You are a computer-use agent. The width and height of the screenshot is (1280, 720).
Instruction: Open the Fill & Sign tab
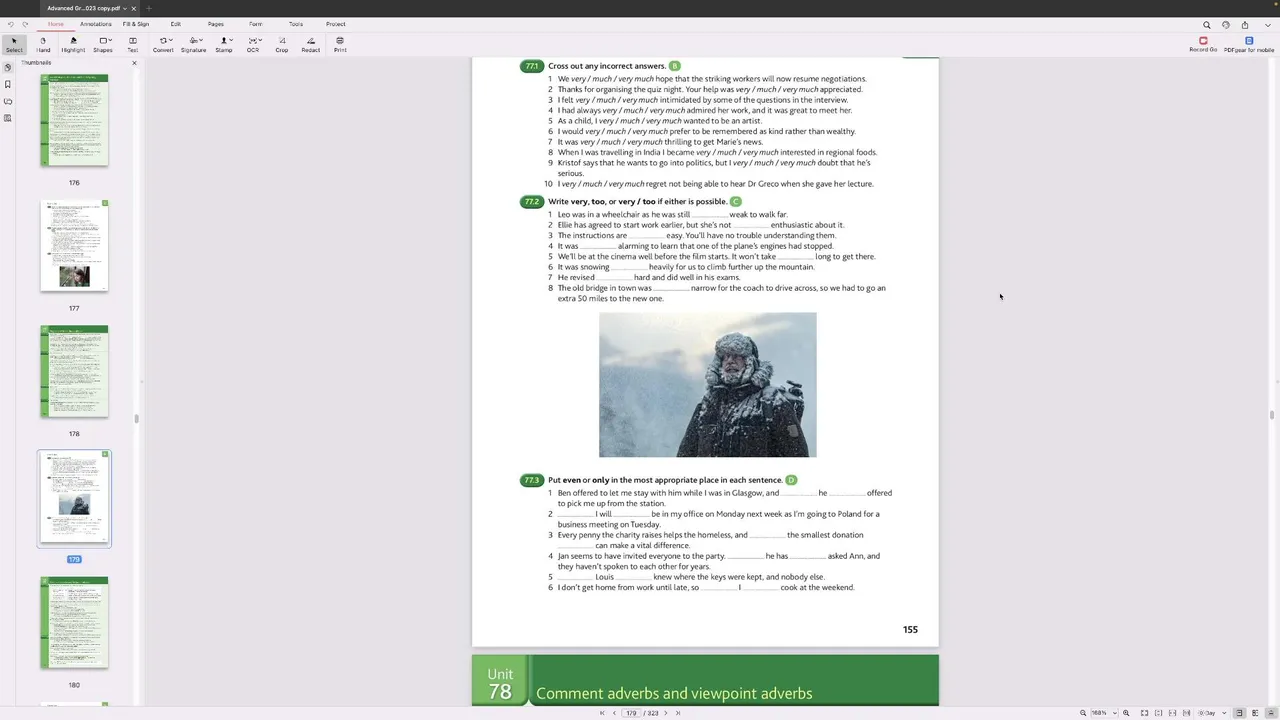click(x=136, y=24)
